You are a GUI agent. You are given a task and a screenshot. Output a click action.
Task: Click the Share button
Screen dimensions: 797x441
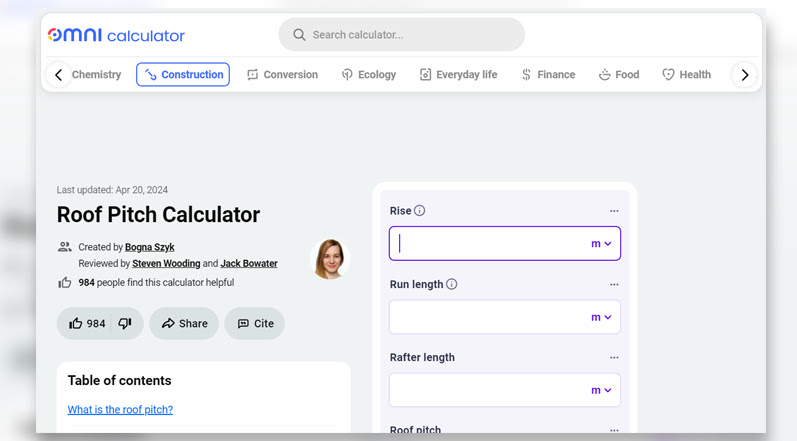[x=184, y=323]
